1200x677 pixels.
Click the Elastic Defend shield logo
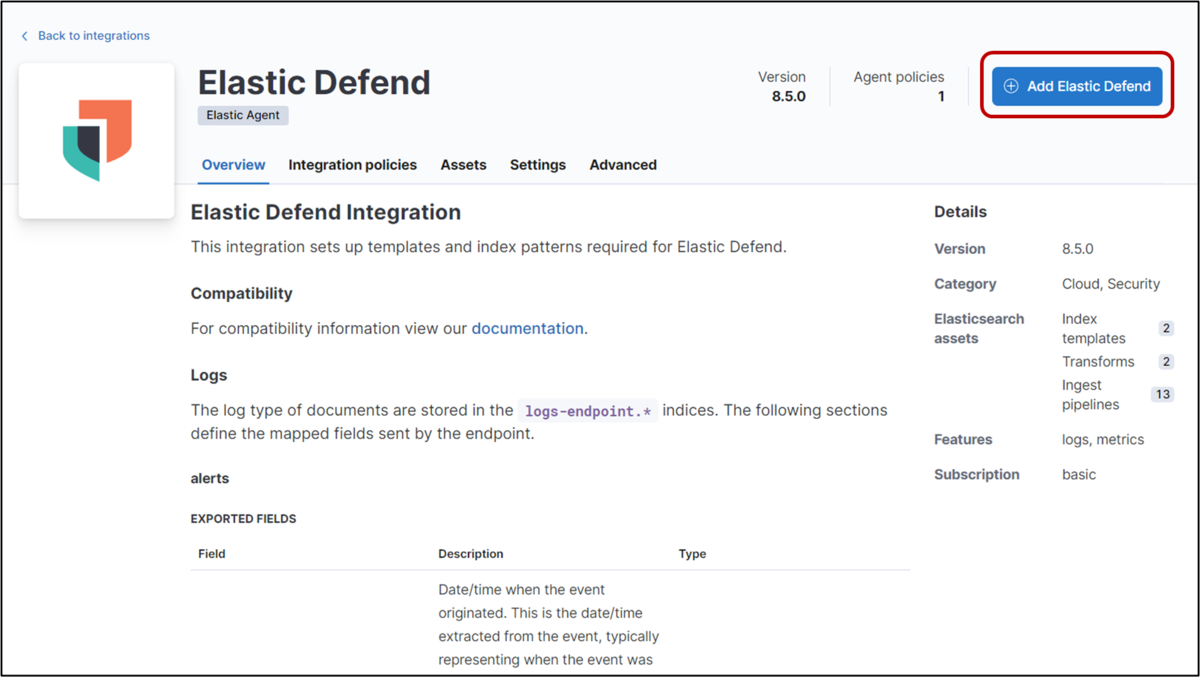96,140
